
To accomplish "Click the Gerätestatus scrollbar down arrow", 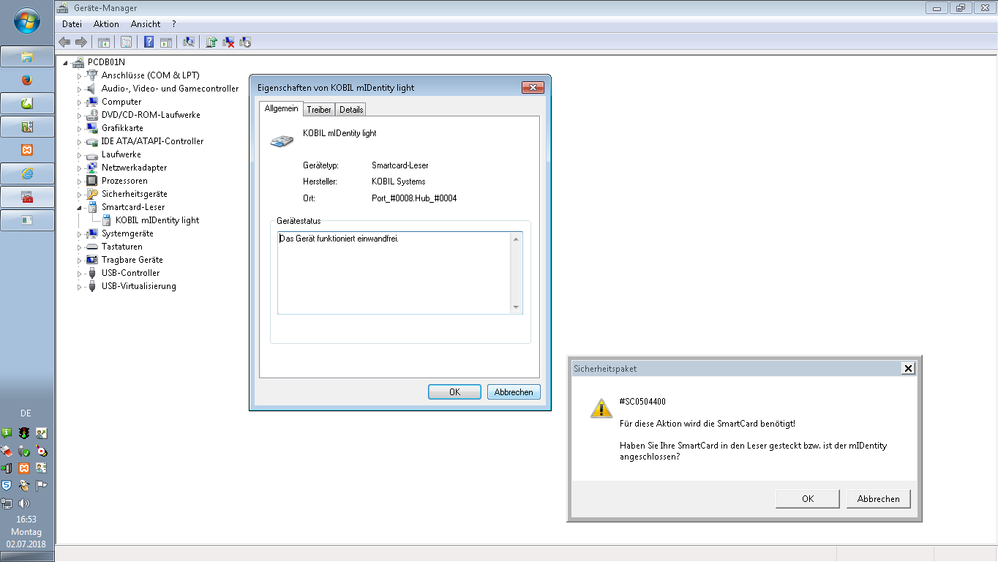I will tap(516, 307).
